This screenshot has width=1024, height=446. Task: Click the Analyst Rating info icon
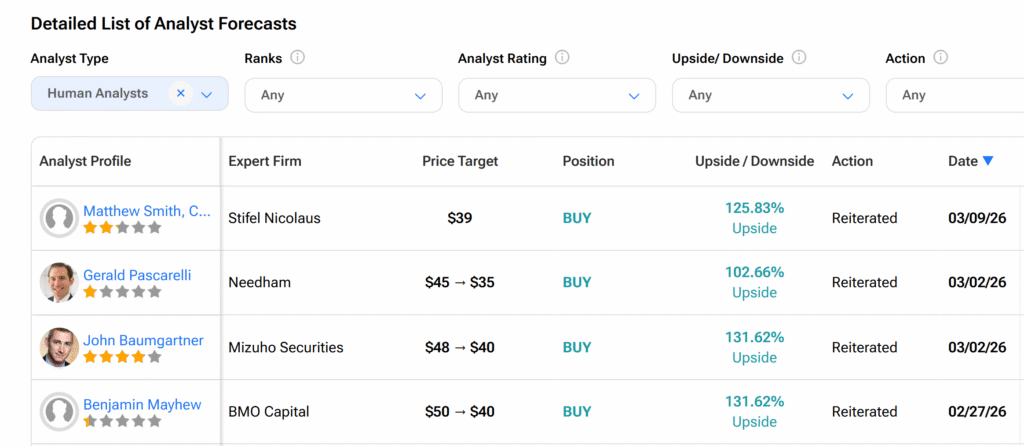coord(562,58)
